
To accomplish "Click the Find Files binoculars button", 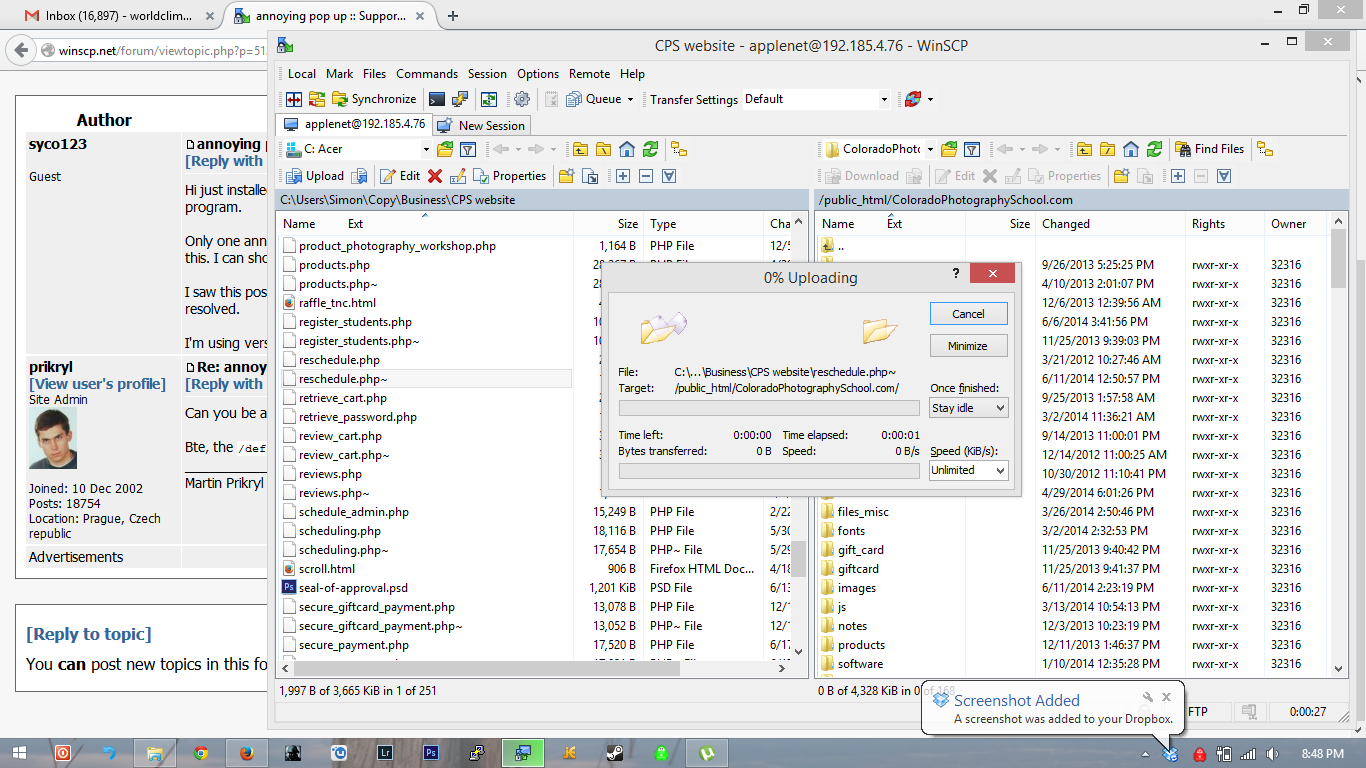I will click(x=1209, y=149).
